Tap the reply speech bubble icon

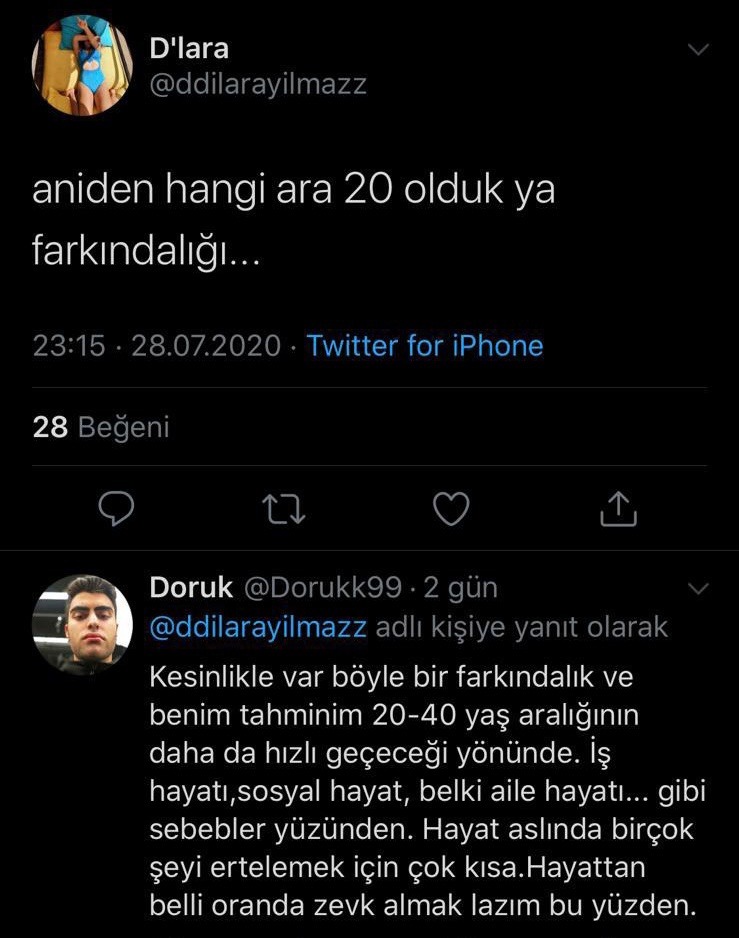point(117,509)
